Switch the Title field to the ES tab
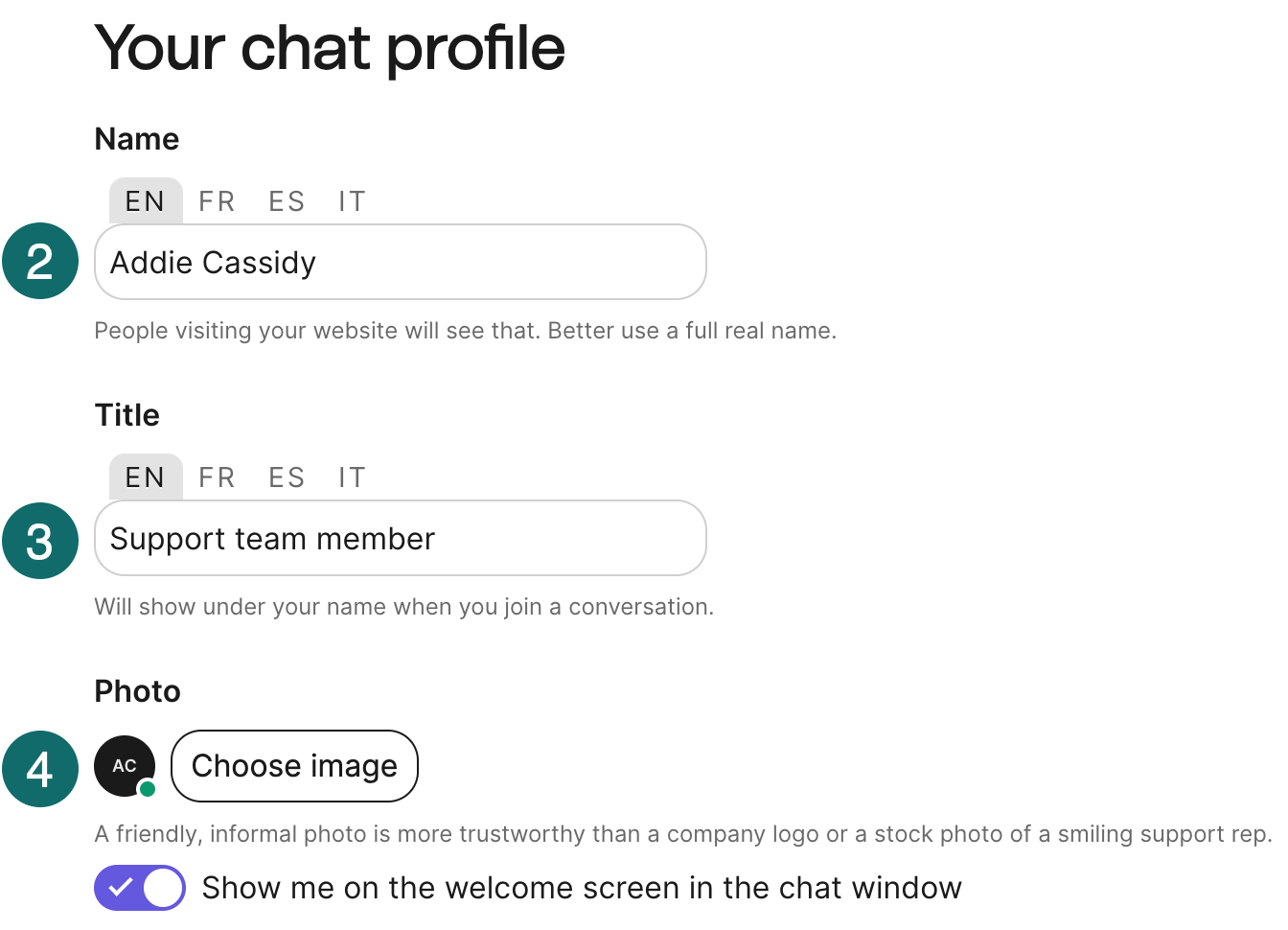 (286, 477)
